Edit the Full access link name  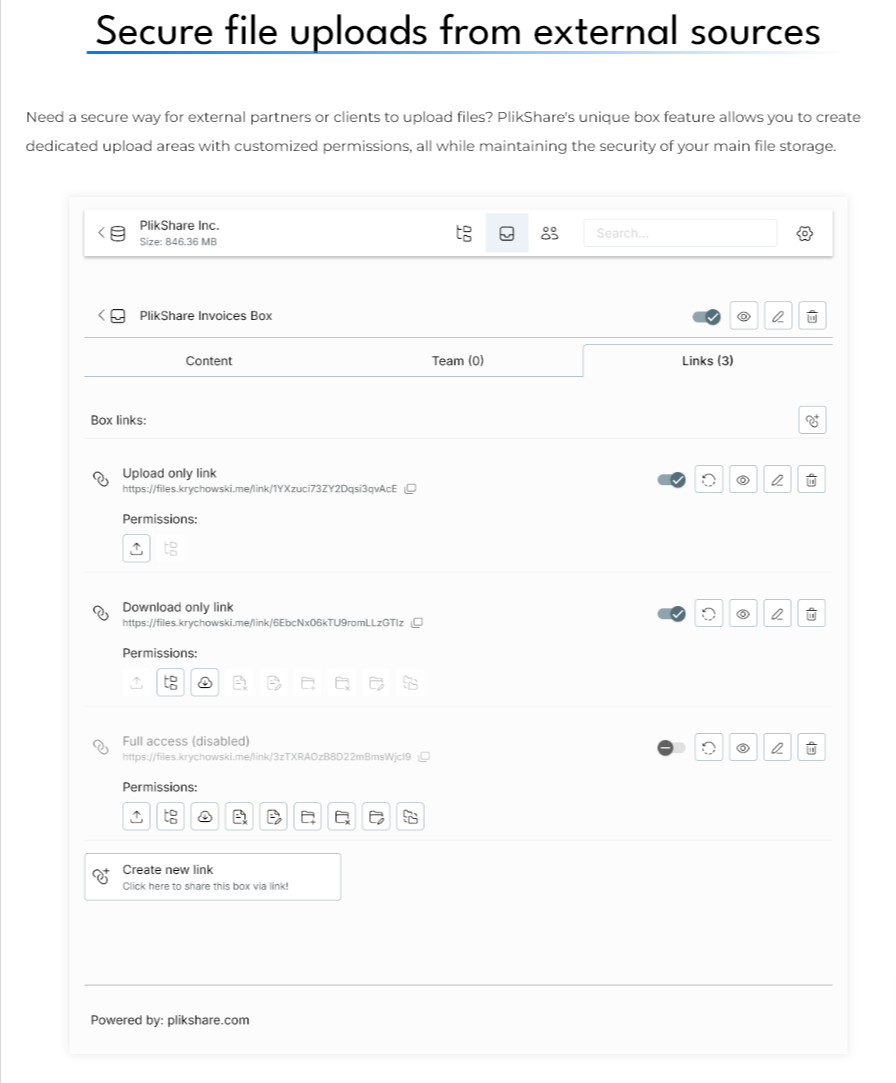[777, 748]
